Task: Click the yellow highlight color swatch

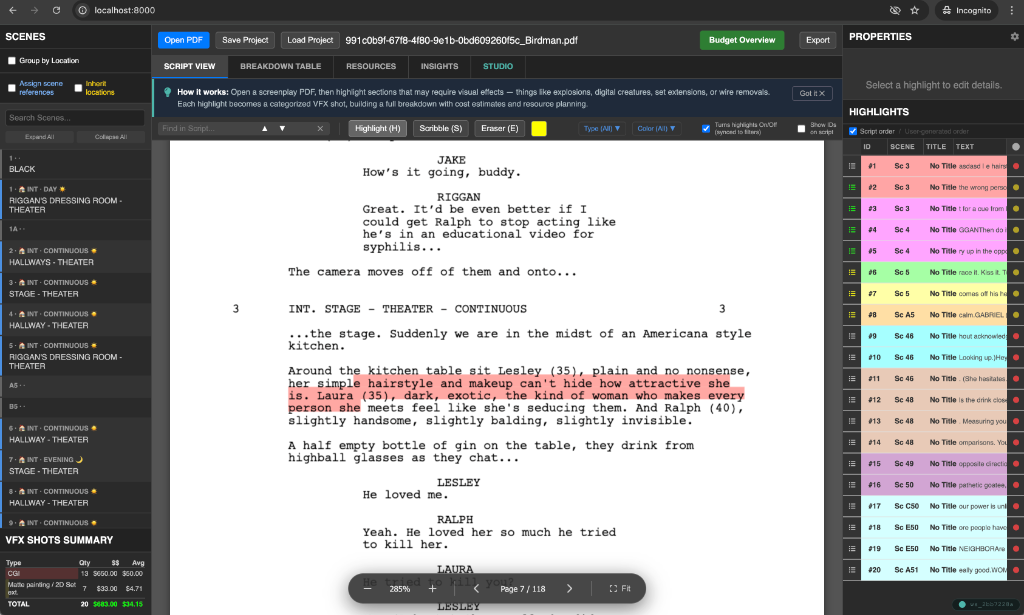Action: click(x=538, y=128)
